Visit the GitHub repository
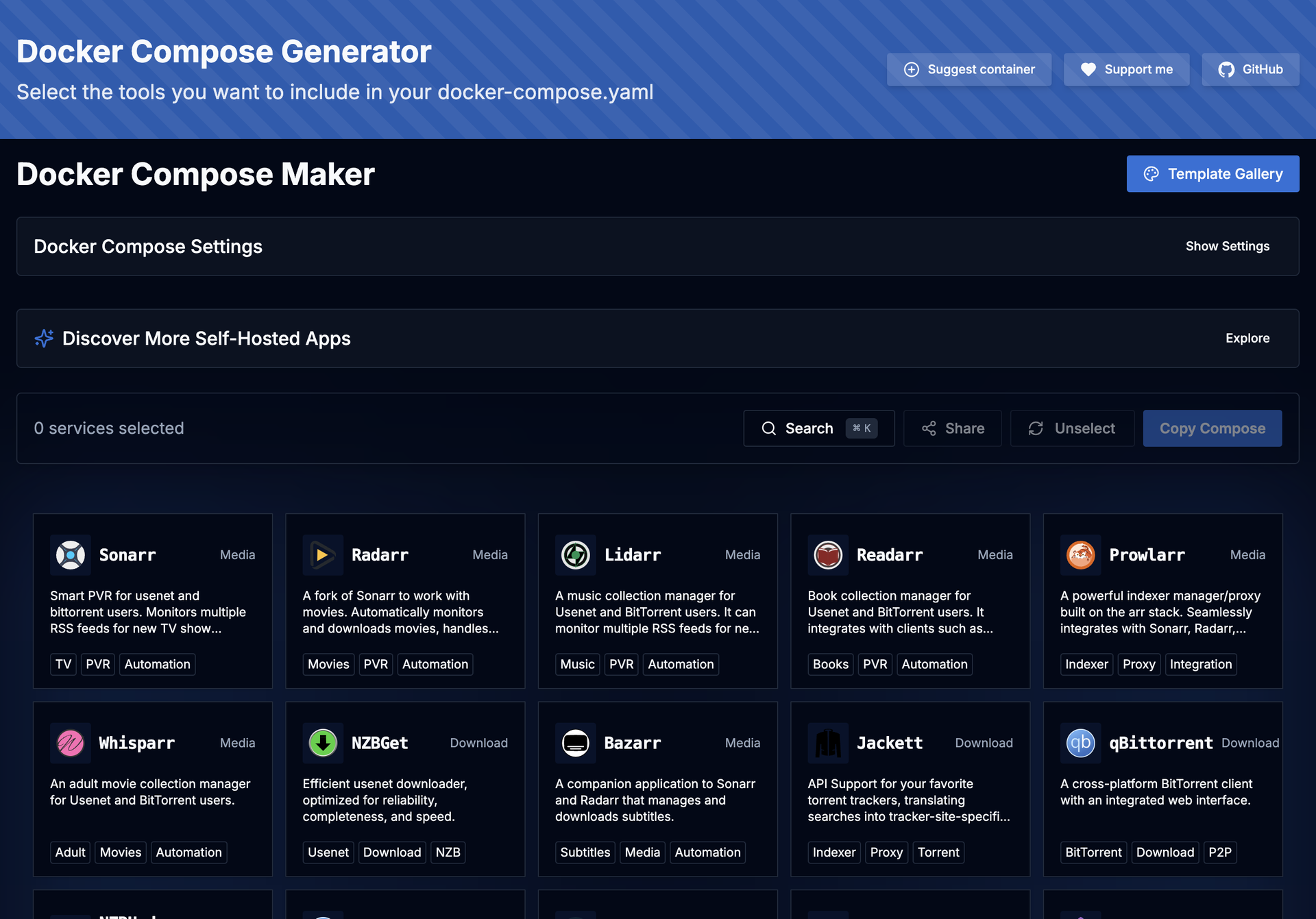Viewport: 1316px width, 919px height. 1250,69
